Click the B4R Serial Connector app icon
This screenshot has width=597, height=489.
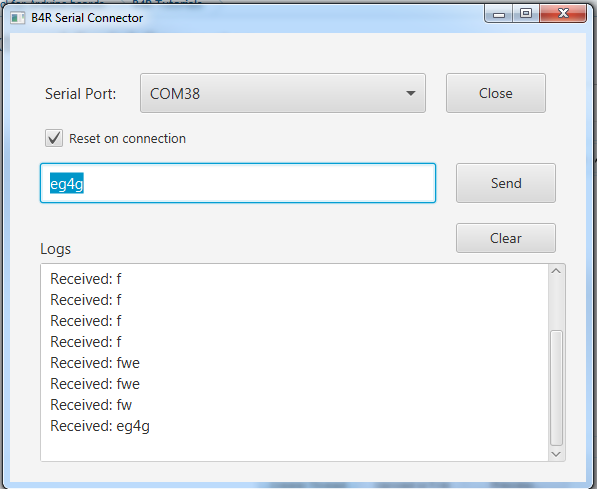[18, 18]
